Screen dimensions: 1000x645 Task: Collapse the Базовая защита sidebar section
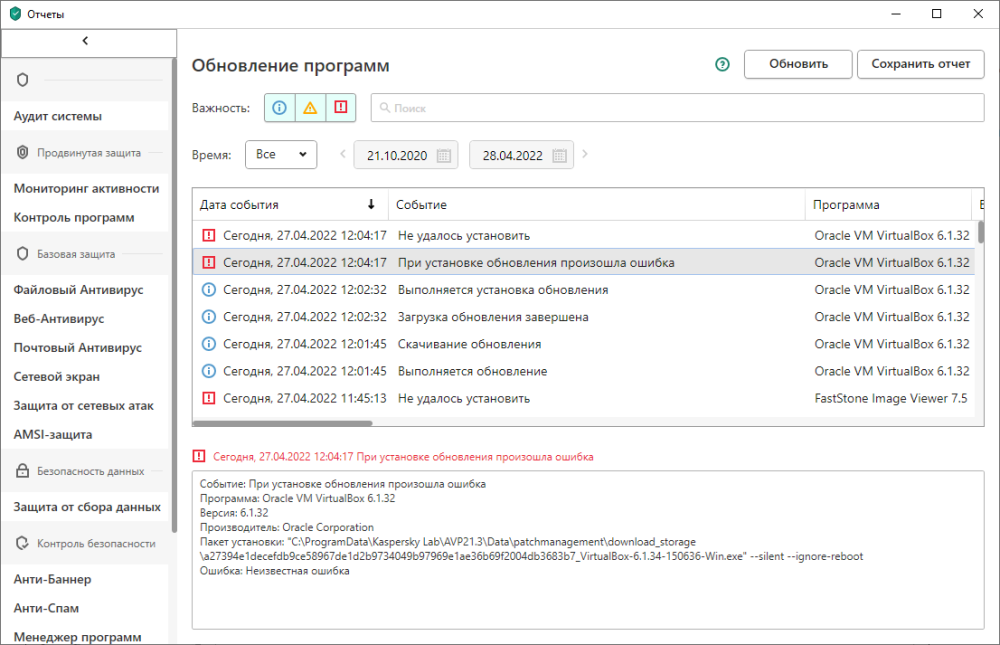point(76,254)
